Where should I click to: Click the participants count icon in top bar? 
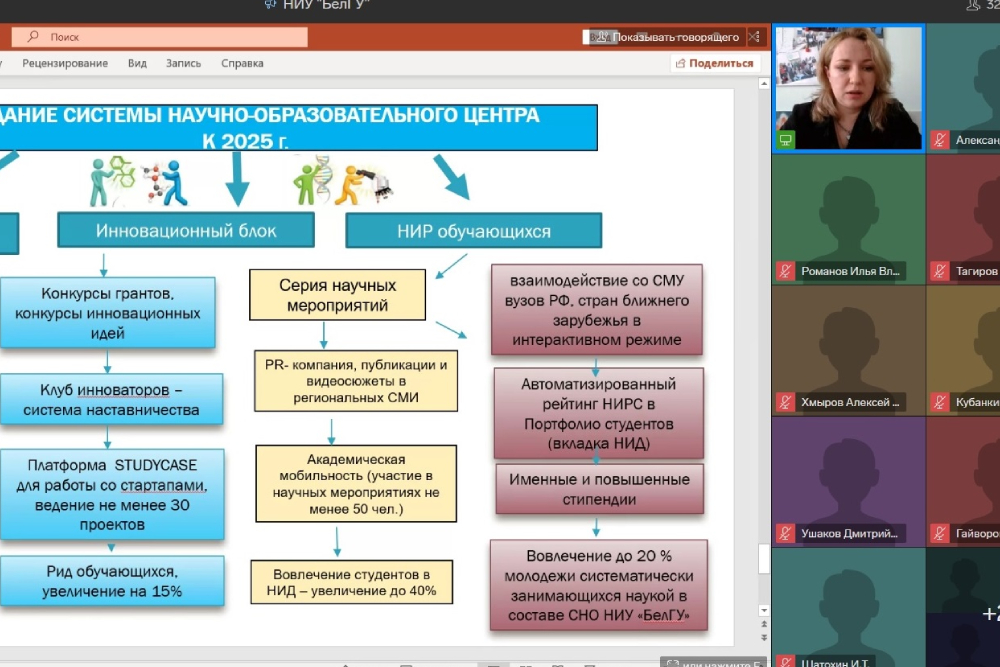972,6
